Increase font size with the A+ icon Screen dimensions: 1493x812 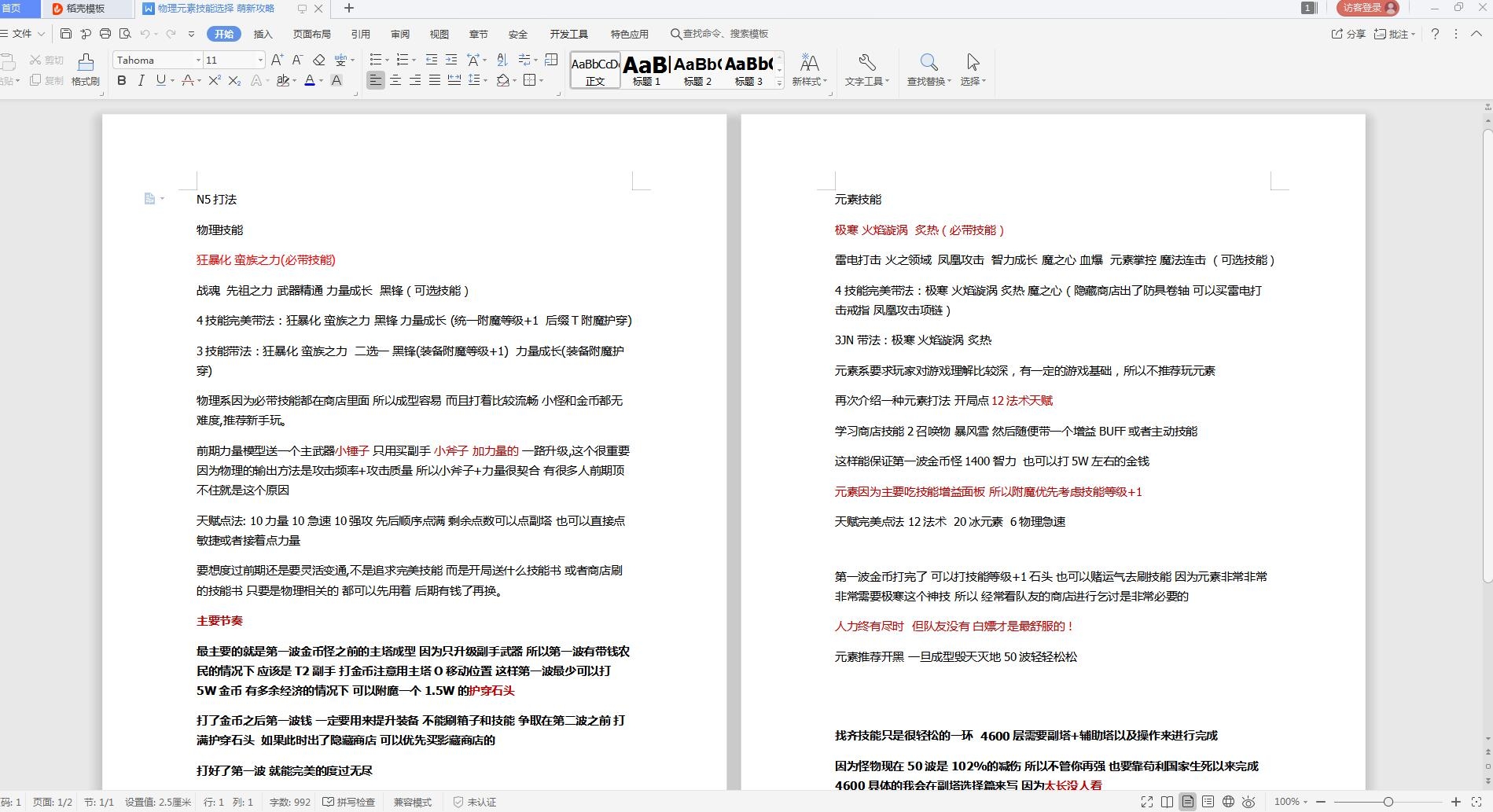277,60
